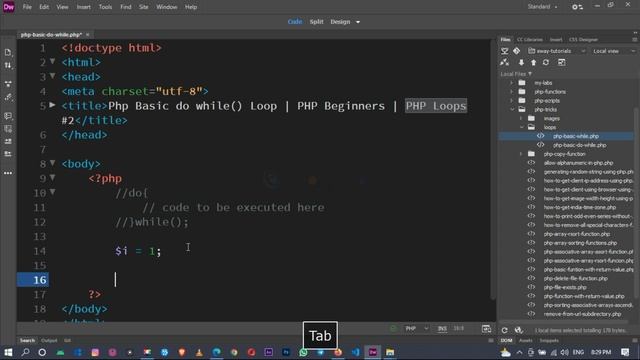Open the Site menu

coord(144,7)
